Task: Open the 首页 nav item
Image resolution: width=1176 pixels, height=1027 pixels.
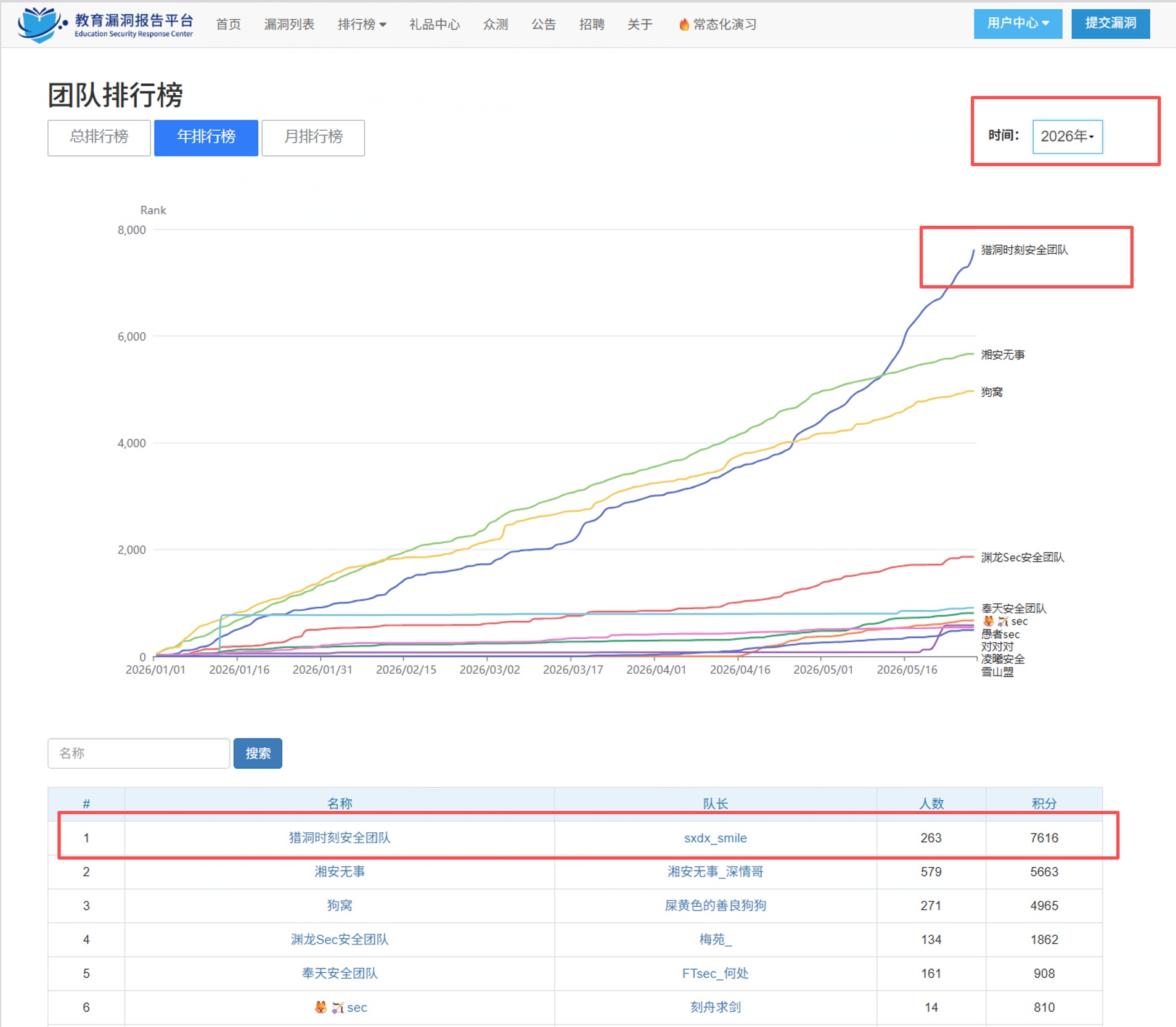Action: click(228, 25)
